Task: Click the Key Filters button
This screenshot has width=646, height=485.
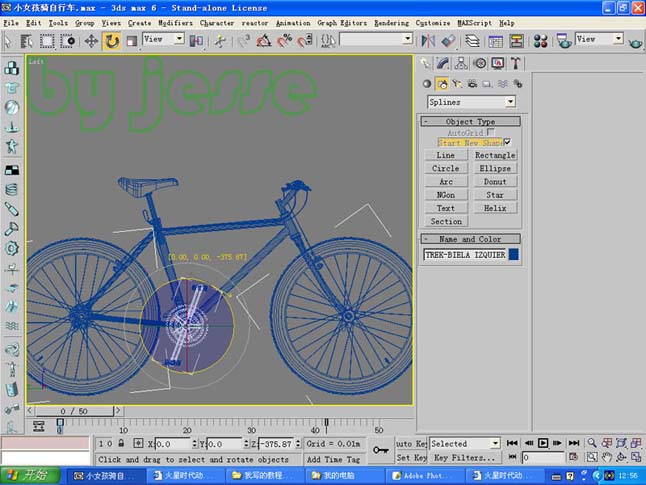Action: (x=464, y=457)
